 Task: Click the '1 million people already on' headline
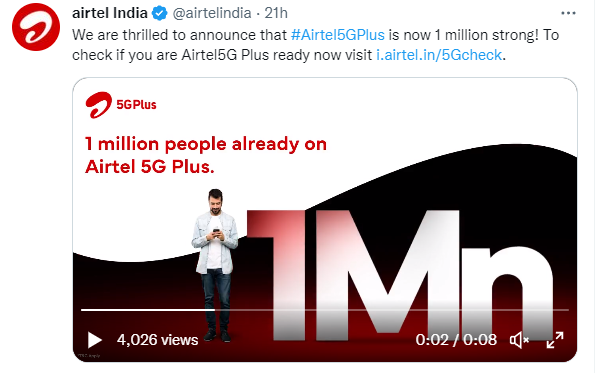point(206,144)
